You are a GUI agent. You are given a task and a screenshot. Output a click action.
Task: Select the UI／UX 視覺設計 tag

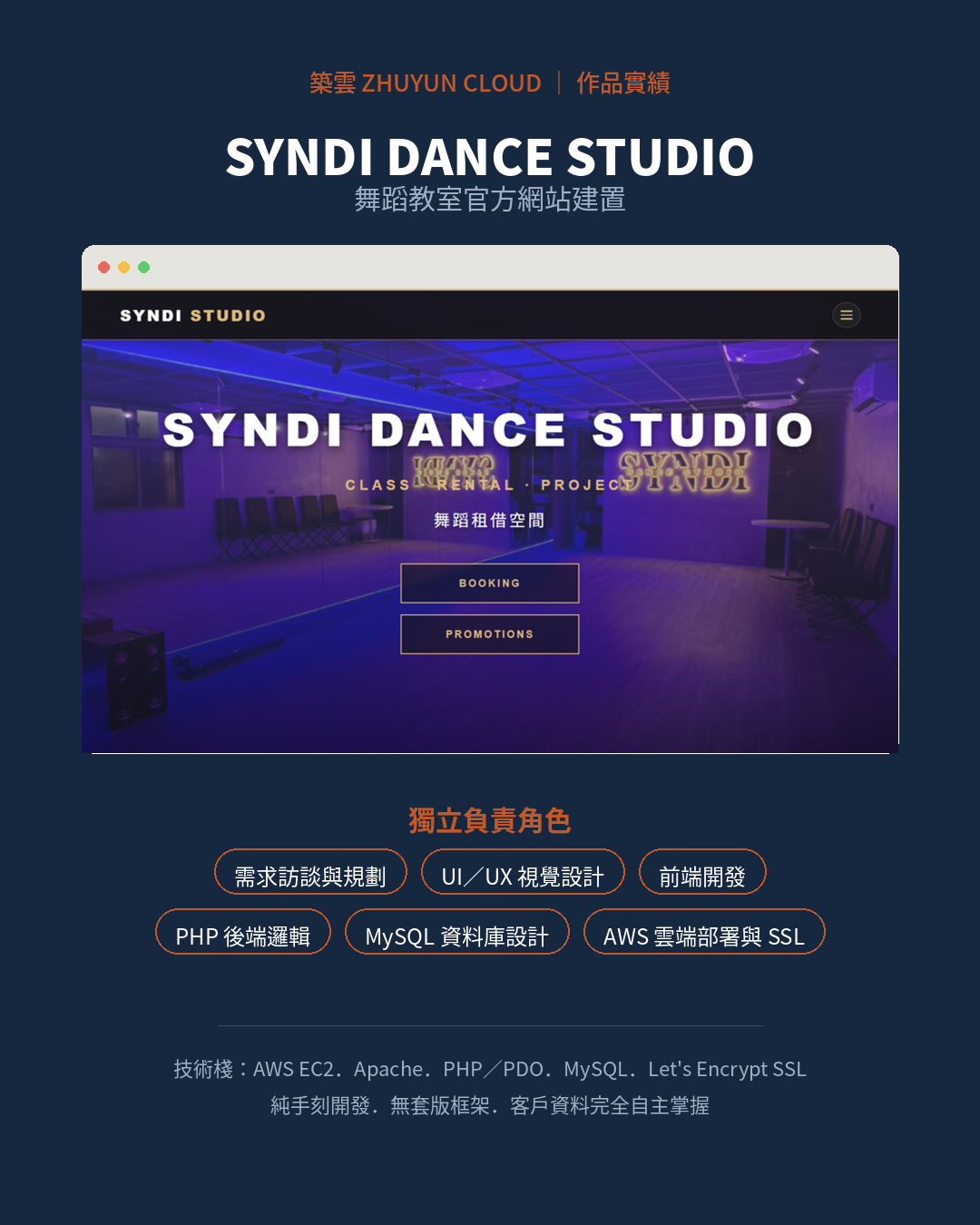[x=523, y=872]
